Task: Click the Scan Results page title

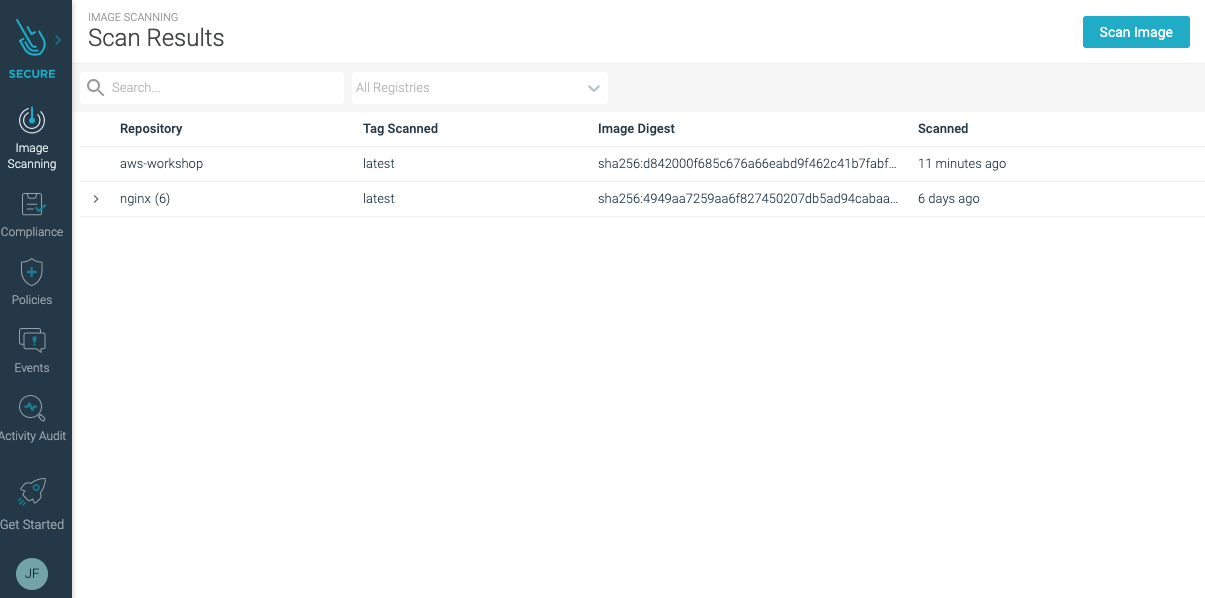Action: click(156, 38)
